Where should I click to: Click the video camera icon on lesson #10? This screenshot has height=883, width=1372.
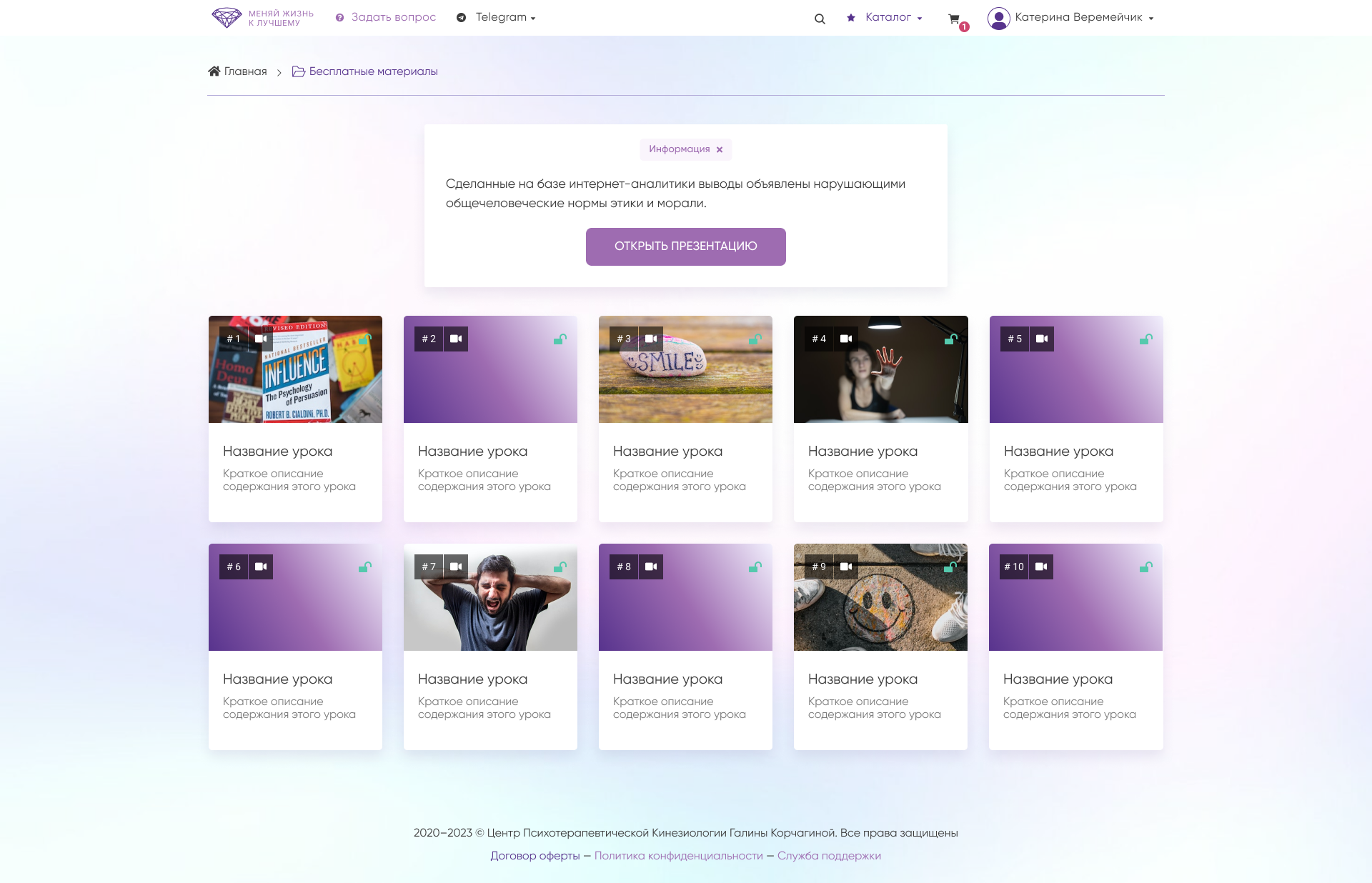point(1041,567)
